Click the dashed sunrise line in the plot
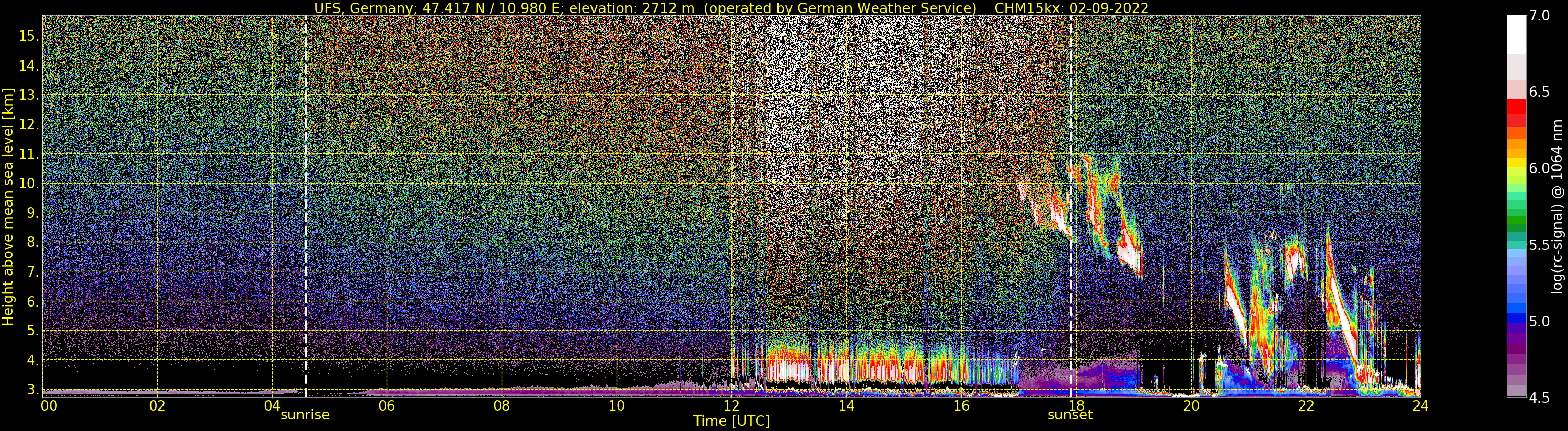 coord(306,206)
